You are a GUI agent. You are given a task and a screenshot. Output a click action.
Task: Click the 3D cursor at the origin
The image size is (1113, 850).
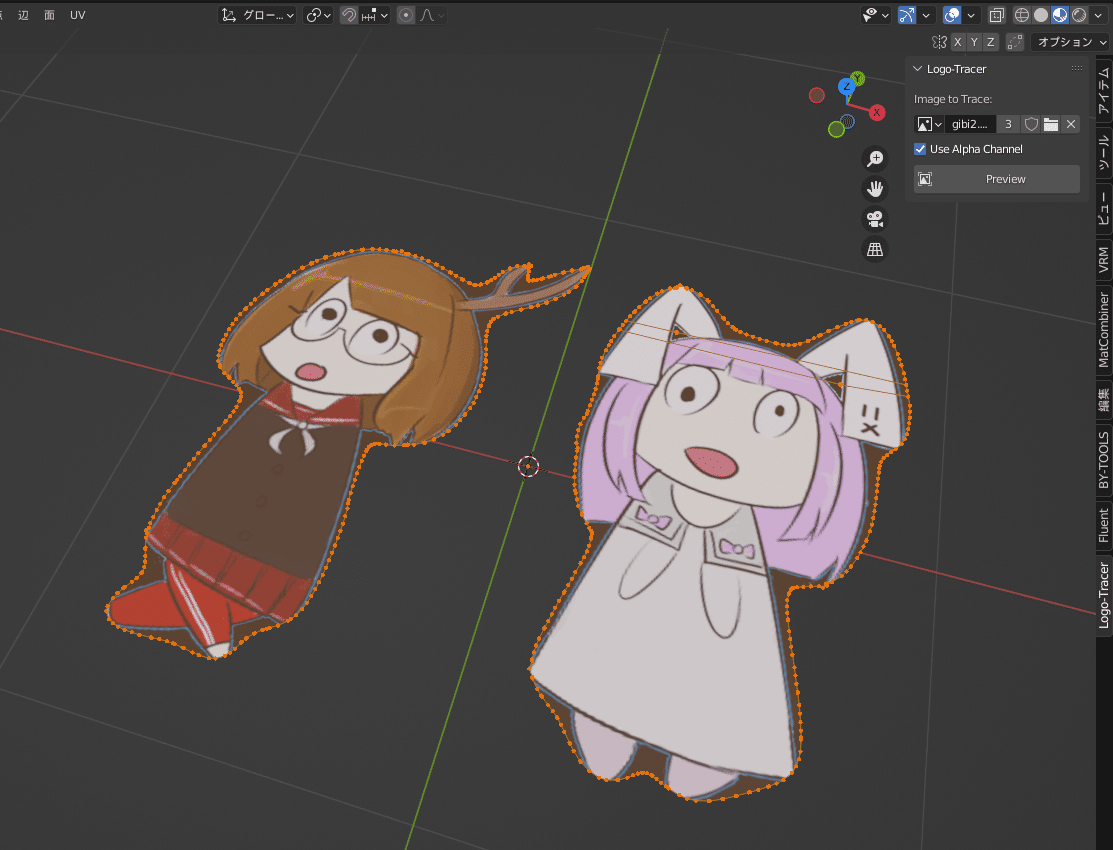click(x=528, y=466)
